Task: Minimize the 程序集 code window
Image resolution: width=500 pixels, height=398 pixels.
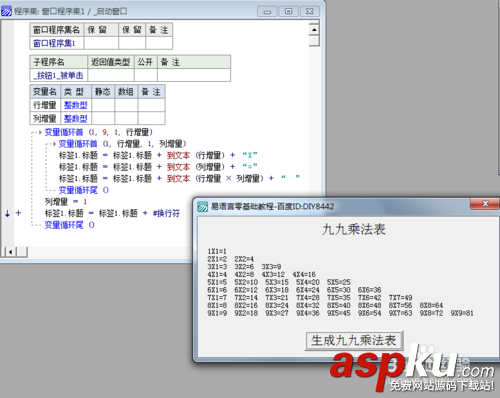Action: [267, 12]
